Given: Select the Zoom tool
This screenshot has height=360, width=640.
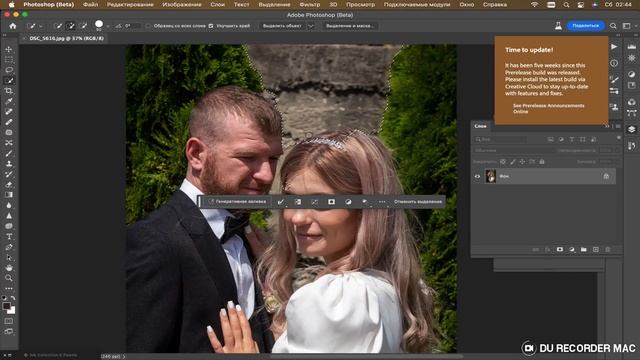Looking at the screenshot, I should pyautogui.click(x=9, y=278).
